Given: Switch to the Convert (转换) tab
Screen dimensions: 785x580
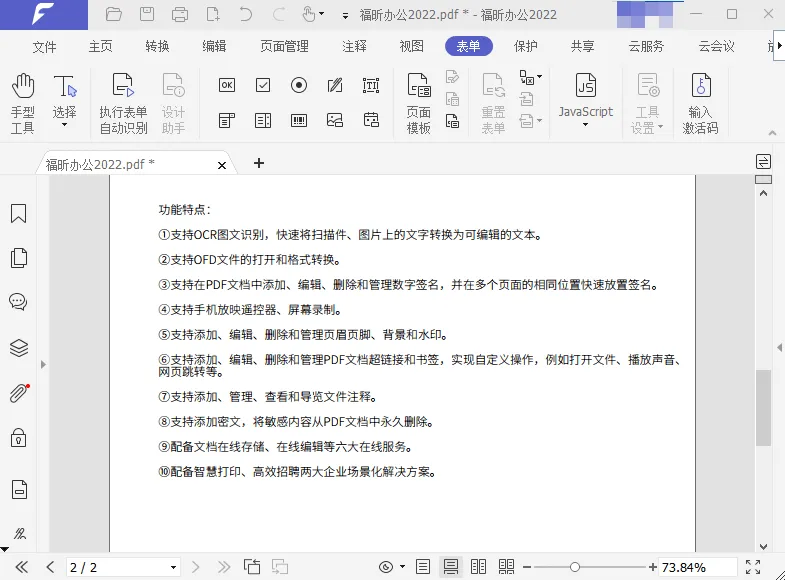Looking at the screenshot, I should pos(157,47).
